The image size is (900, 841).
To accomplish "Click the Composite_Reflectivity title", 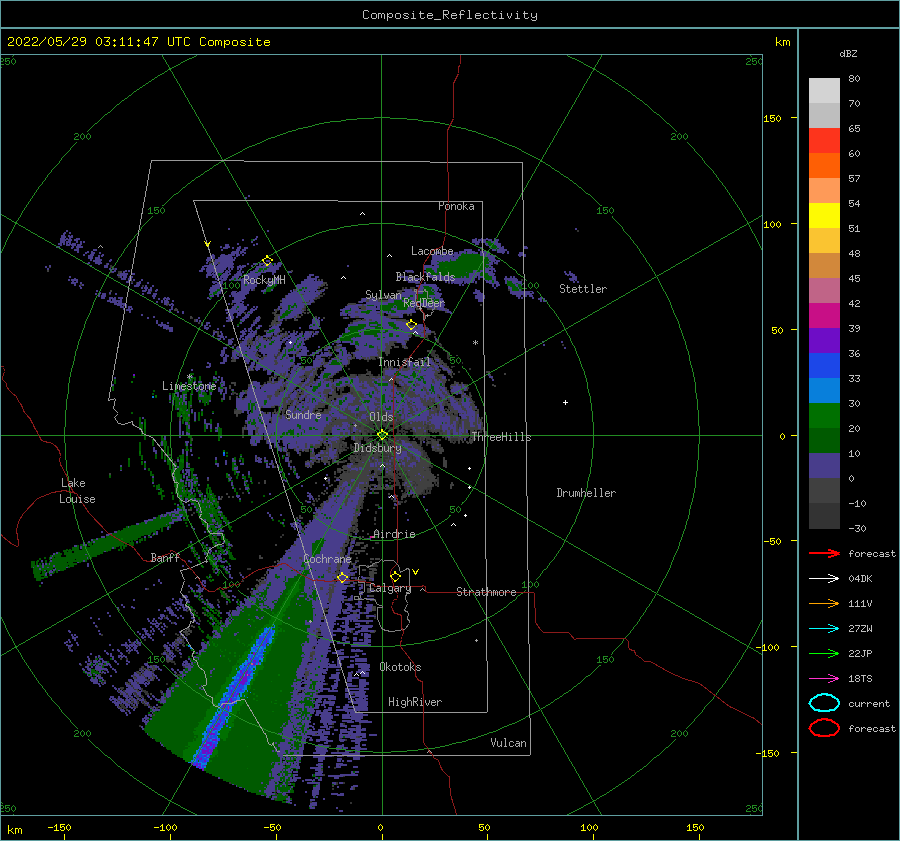I will pyautogui.click(x=450, y=15).
